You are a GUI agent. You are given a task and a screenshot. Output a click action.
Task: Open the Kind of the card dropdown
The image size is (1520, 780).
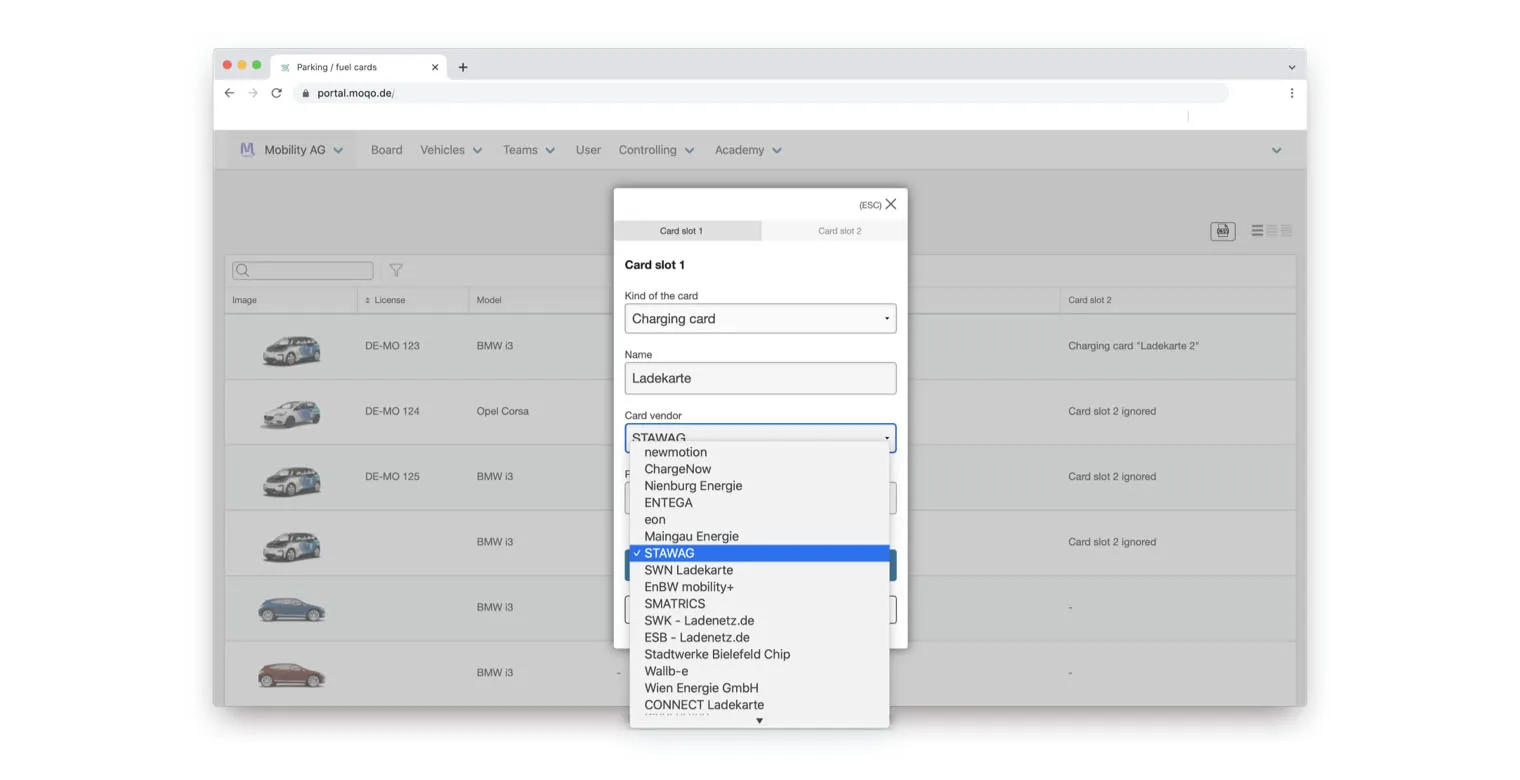click(x=760, y=319)
